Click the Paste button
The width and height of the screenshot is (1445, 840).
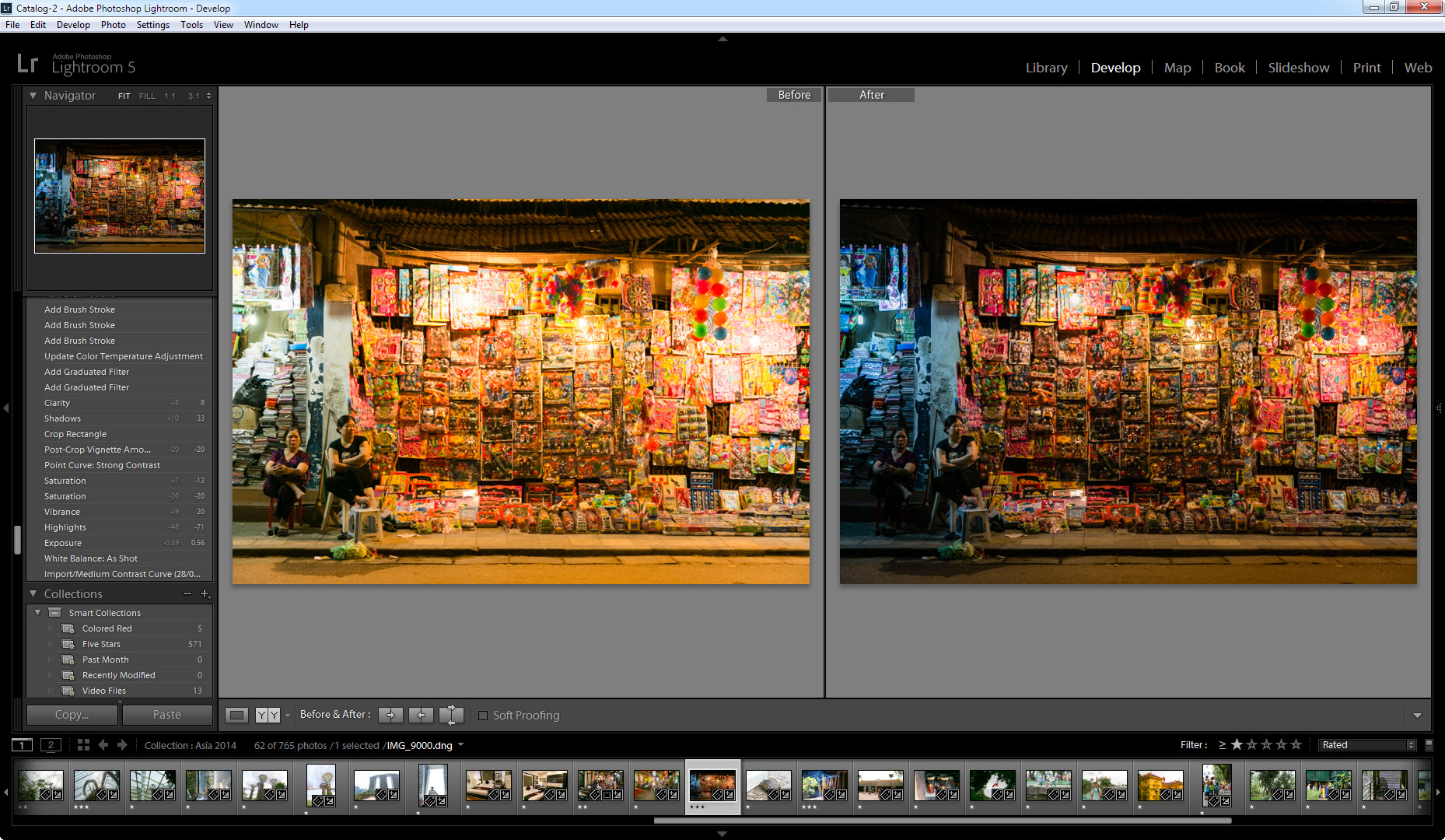tap(166, 715)
